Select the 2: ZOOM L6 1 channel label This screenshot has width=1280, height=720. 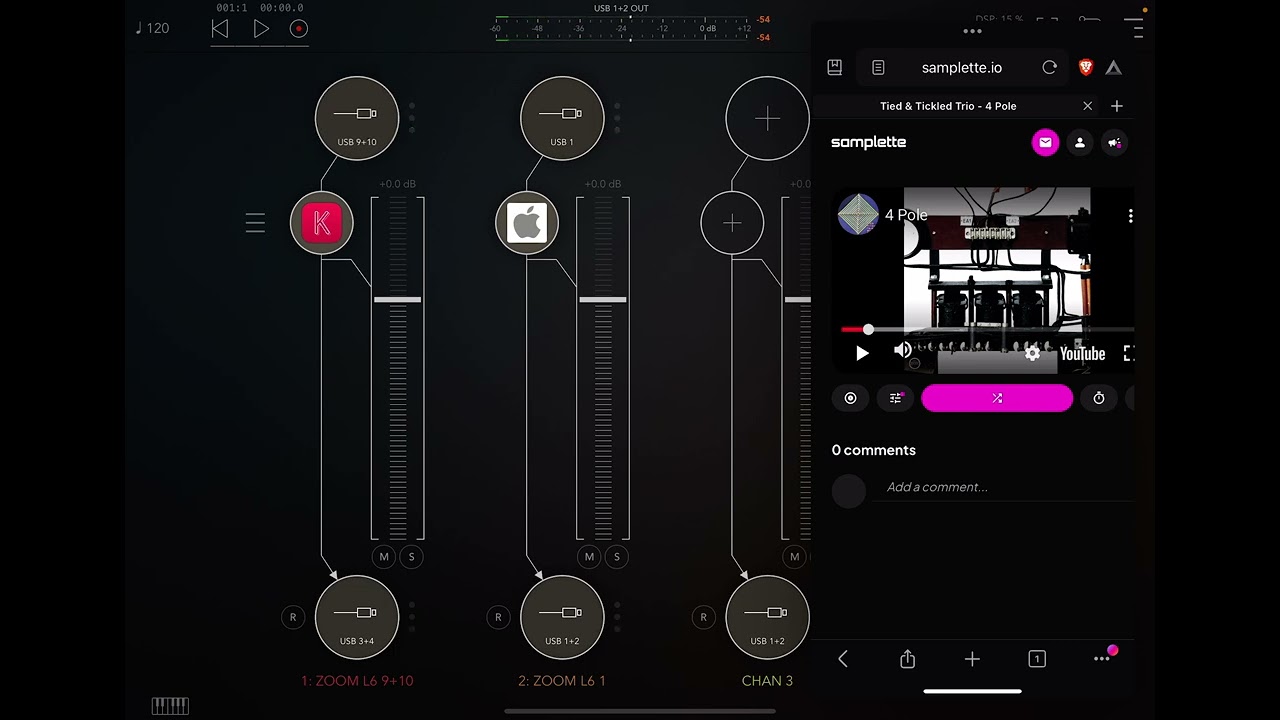tap(562, 681)
